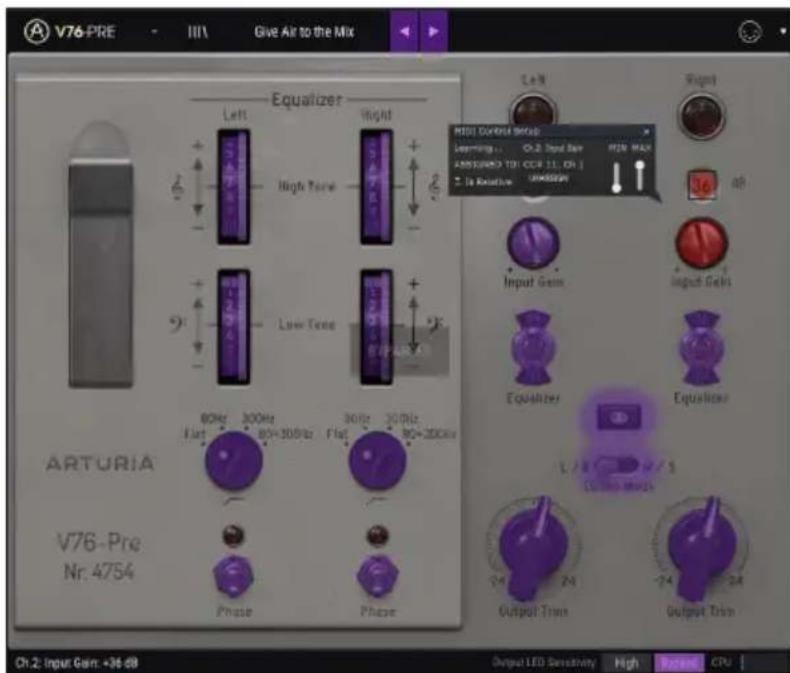The height and width of the screenshot is (673, 790).
Task: Toggle the Right channel Phase switch
Action: 377,576
